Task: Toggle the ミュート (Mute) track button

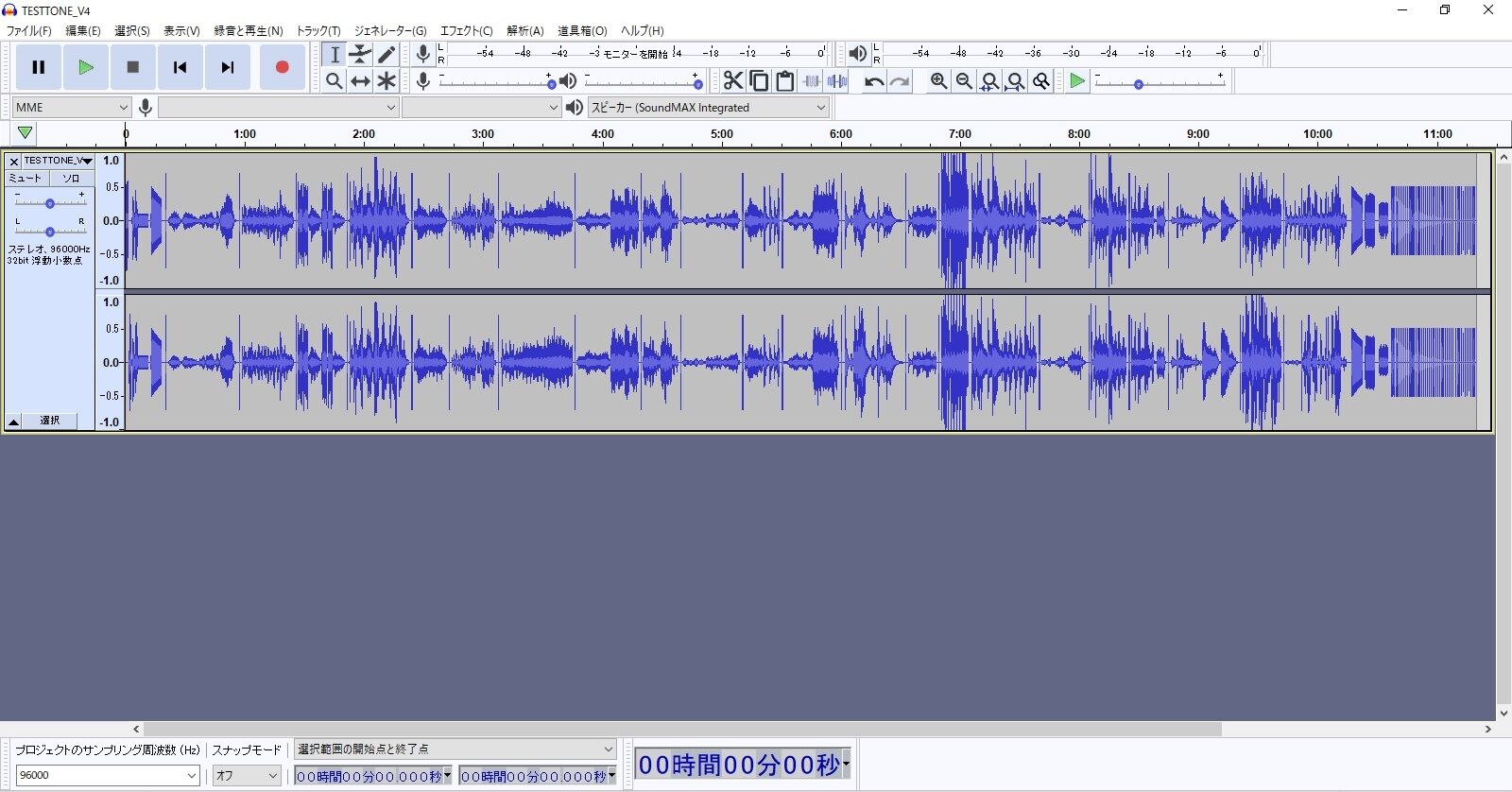Action: (x=26, y=178)
